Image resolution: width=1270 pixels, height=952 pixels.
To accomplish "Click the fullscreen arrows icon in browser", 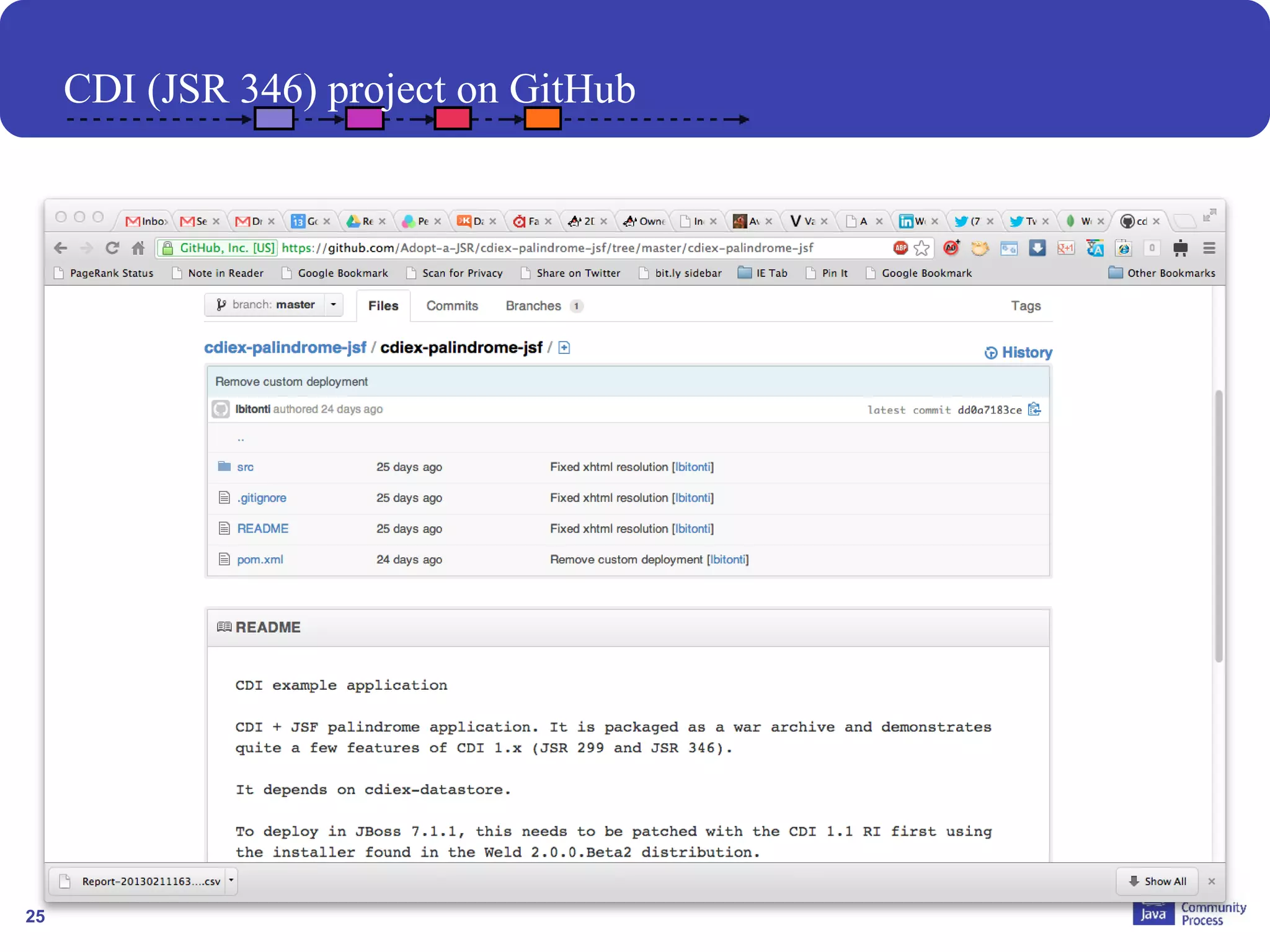I will [1209, 216].
